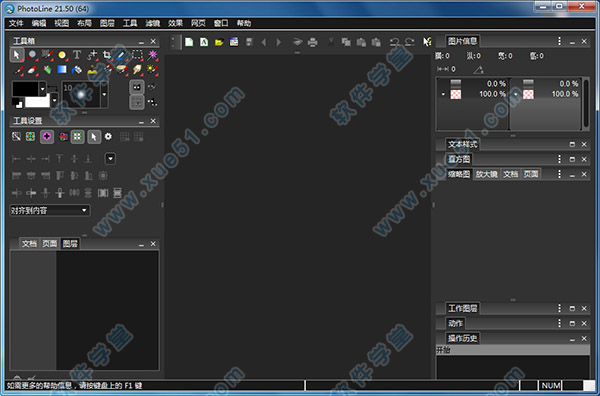The height and width of the screenshot is (396, 600).
Task: Create new document from toolbar
Action: [189, 42]
